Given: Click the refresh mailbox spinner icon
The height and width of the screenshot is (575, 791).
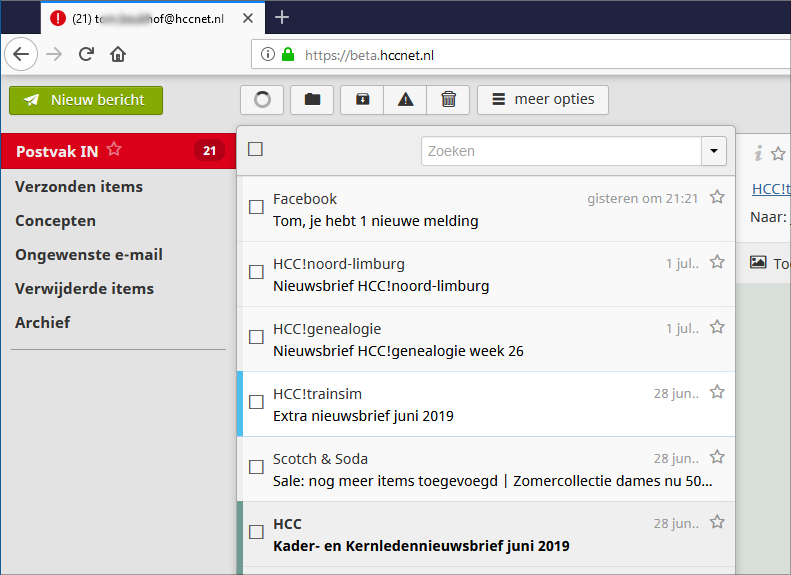Looking at the screenshot, I should [262, 100].
